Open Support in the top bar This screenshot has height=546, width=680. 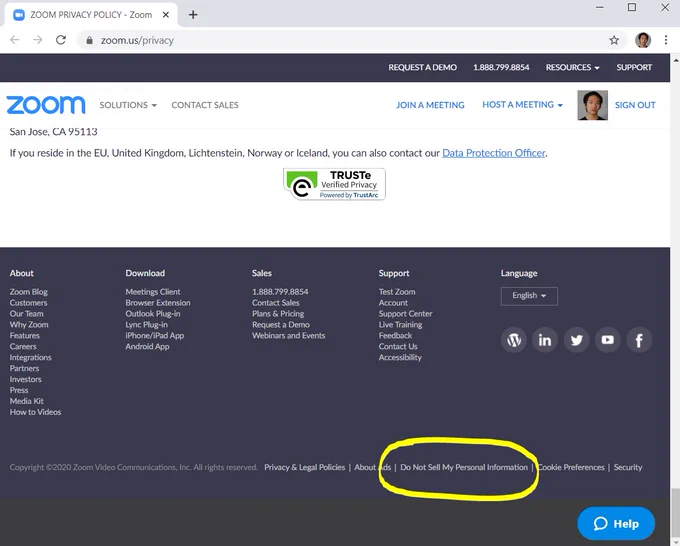[x=634, y=68]
